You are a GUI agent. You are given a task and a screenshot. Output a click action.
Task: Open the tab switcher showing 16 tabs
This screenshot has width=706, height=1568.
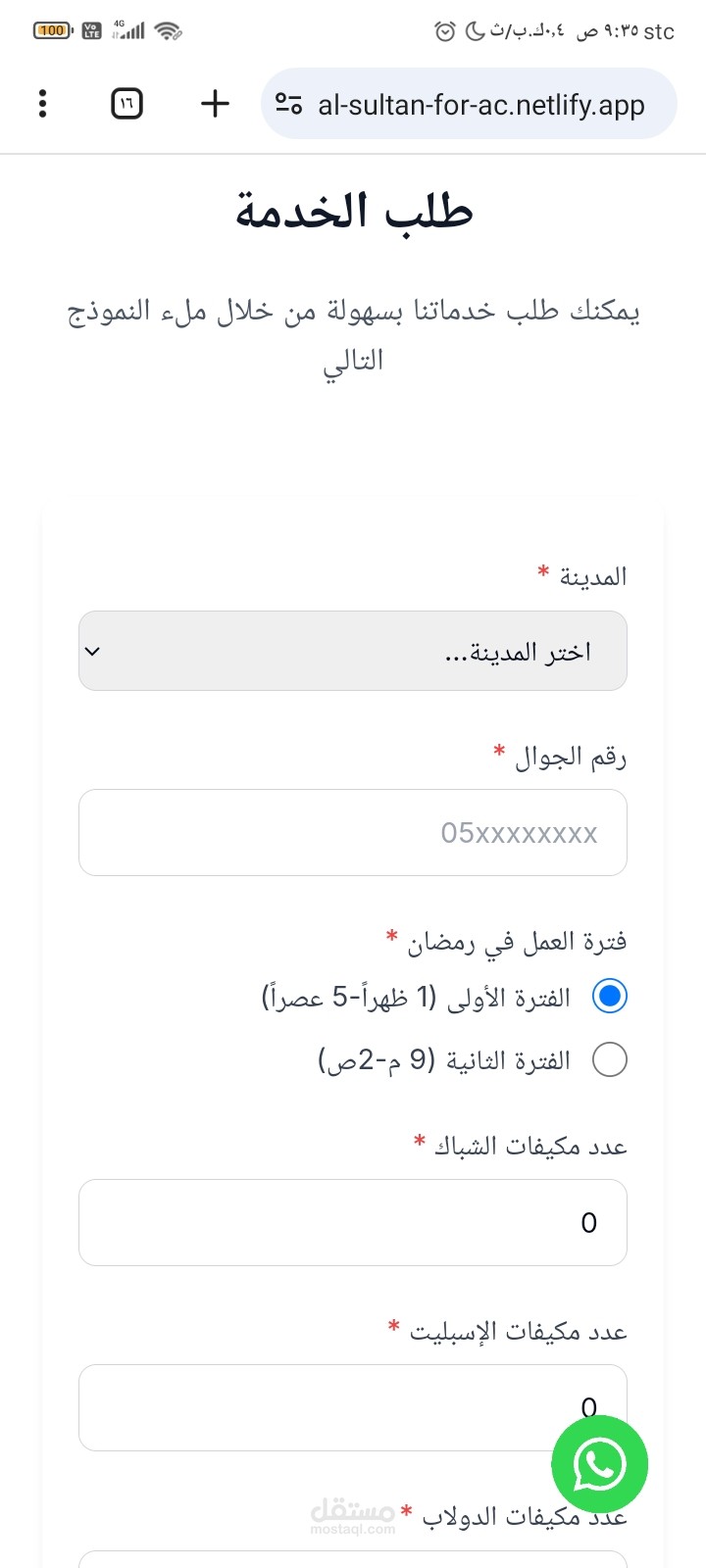pos(127,104)
